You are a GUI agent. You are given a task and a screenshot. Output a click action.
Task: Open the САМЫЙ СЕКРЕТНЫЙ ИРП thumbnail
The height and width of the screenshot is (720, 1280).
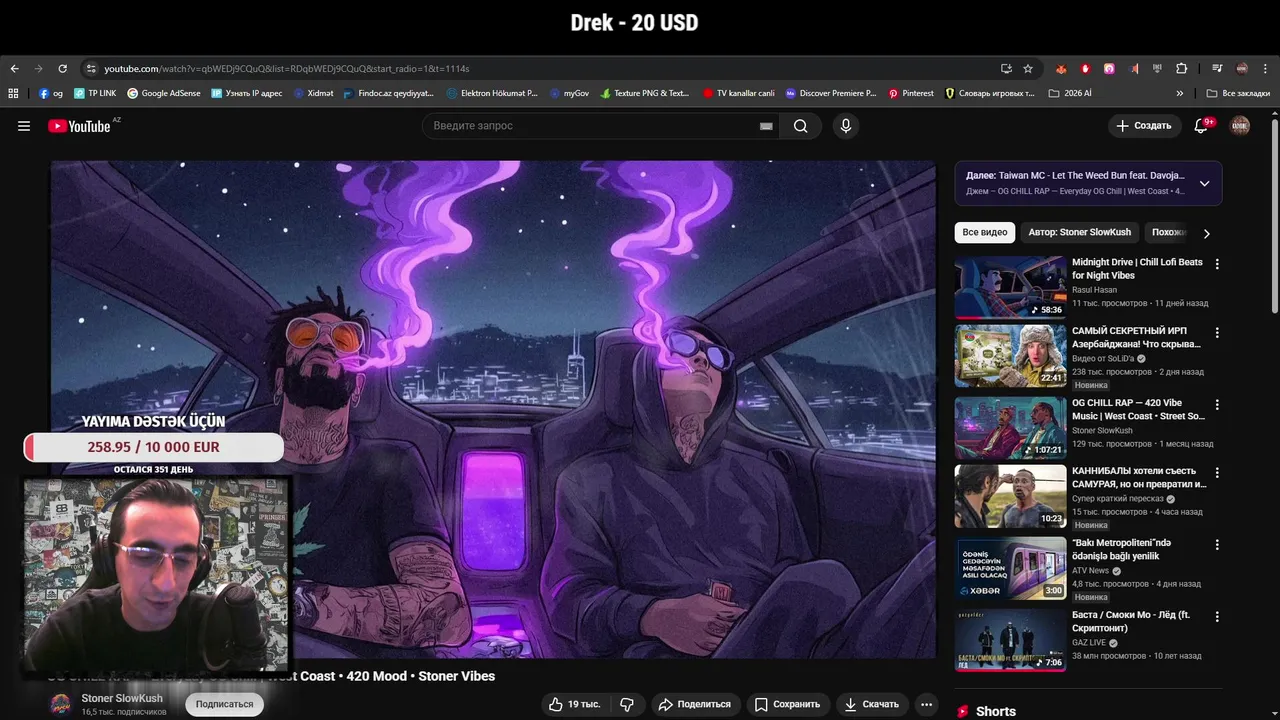(1010, 356)
